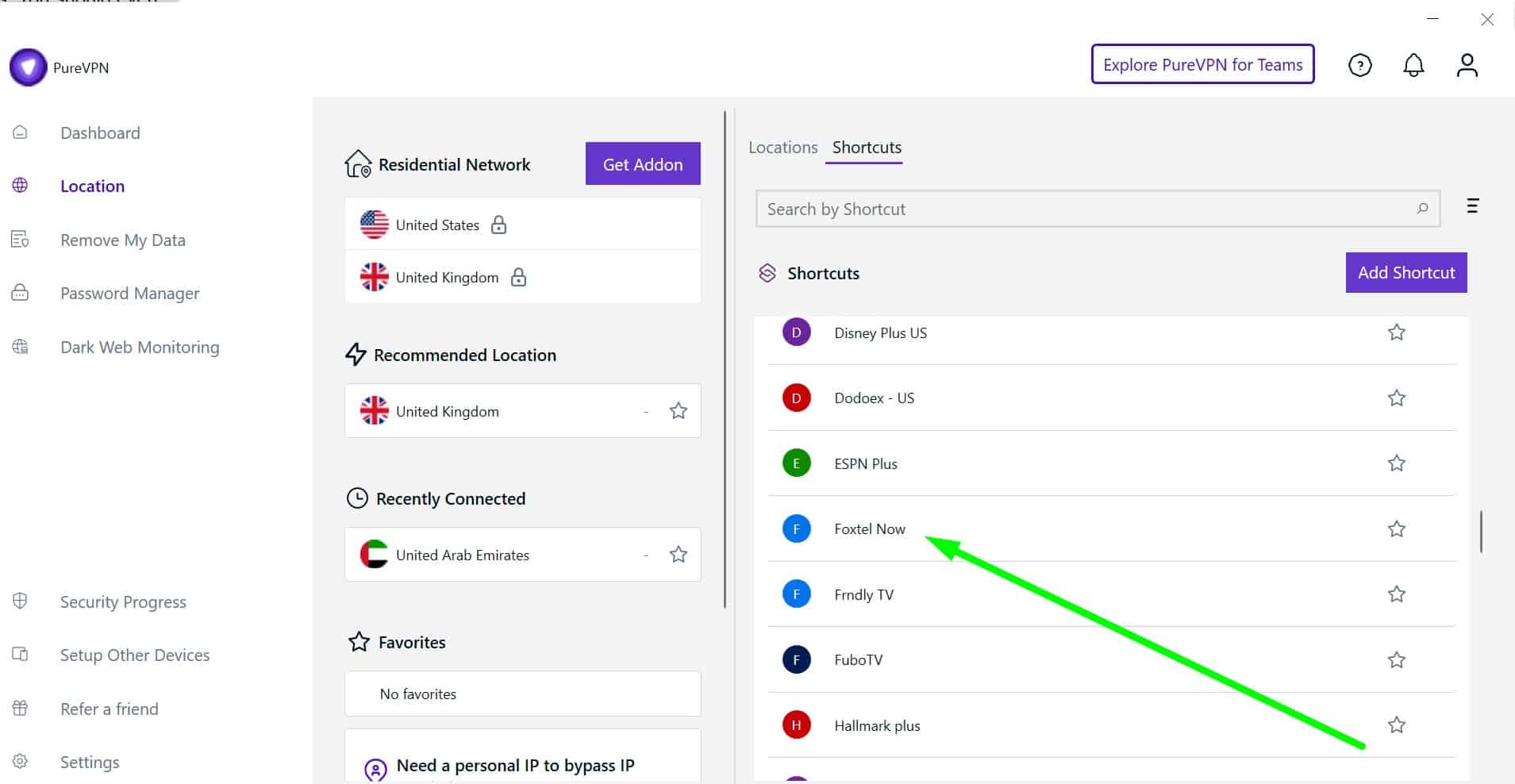Click the Refer a friend gift icon
The image size is (1515, 784).
pos(20,709)
